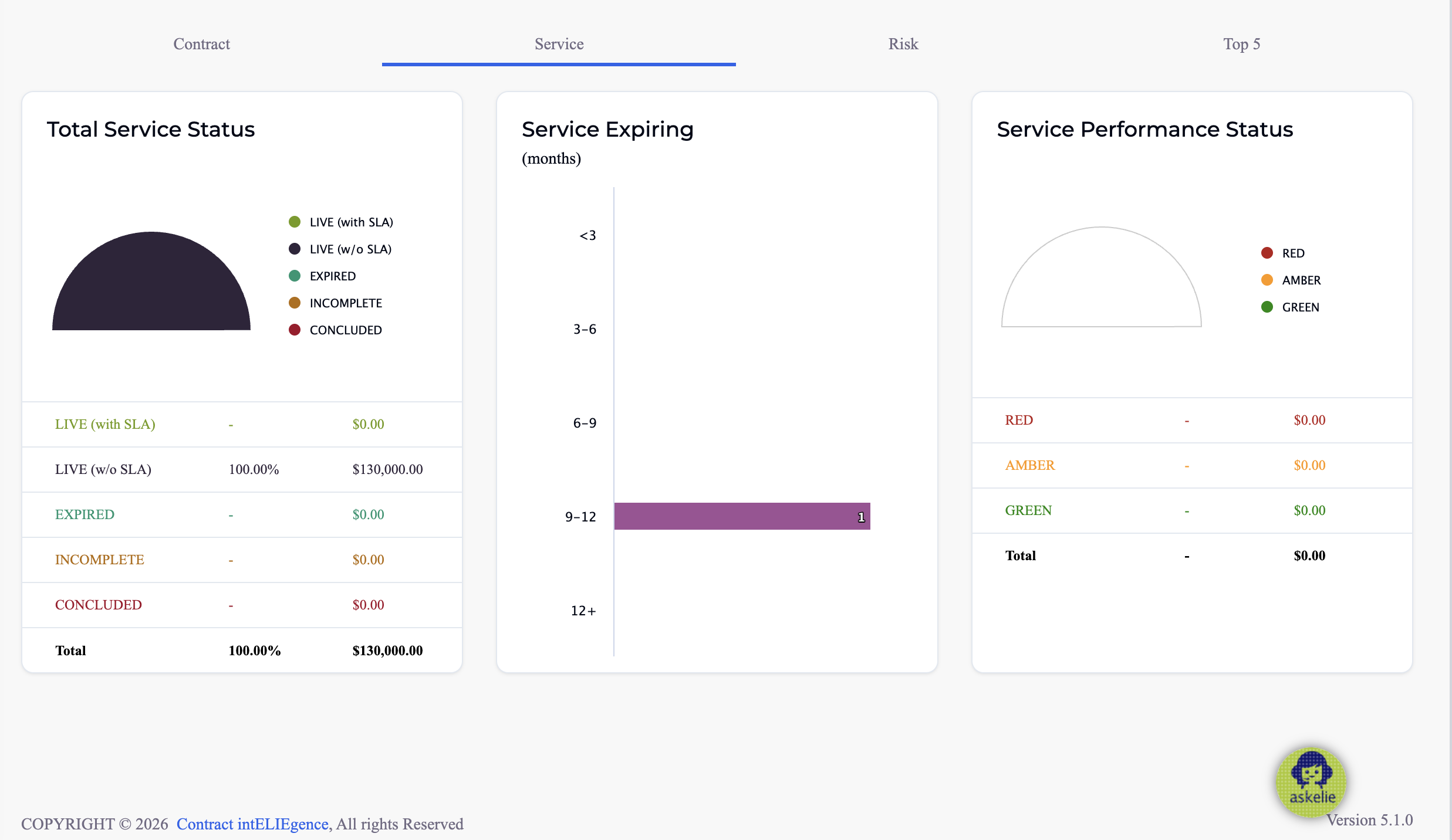Toggle RED performance legend item
The width and height of the screenshot is (1452, 840).
point(1282,253)
